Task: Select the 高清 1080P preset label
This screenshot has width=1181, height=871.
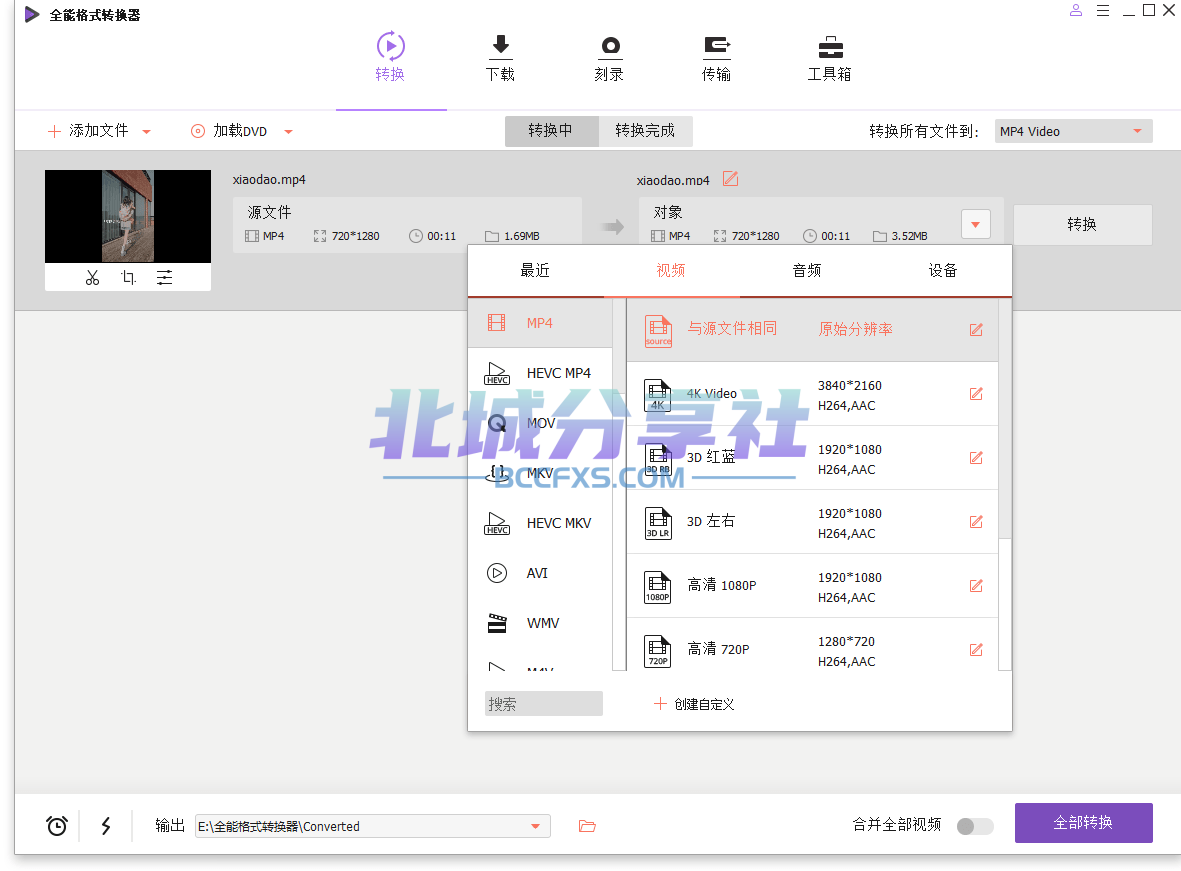Action: pyautogui.click(x=722, y=585)
